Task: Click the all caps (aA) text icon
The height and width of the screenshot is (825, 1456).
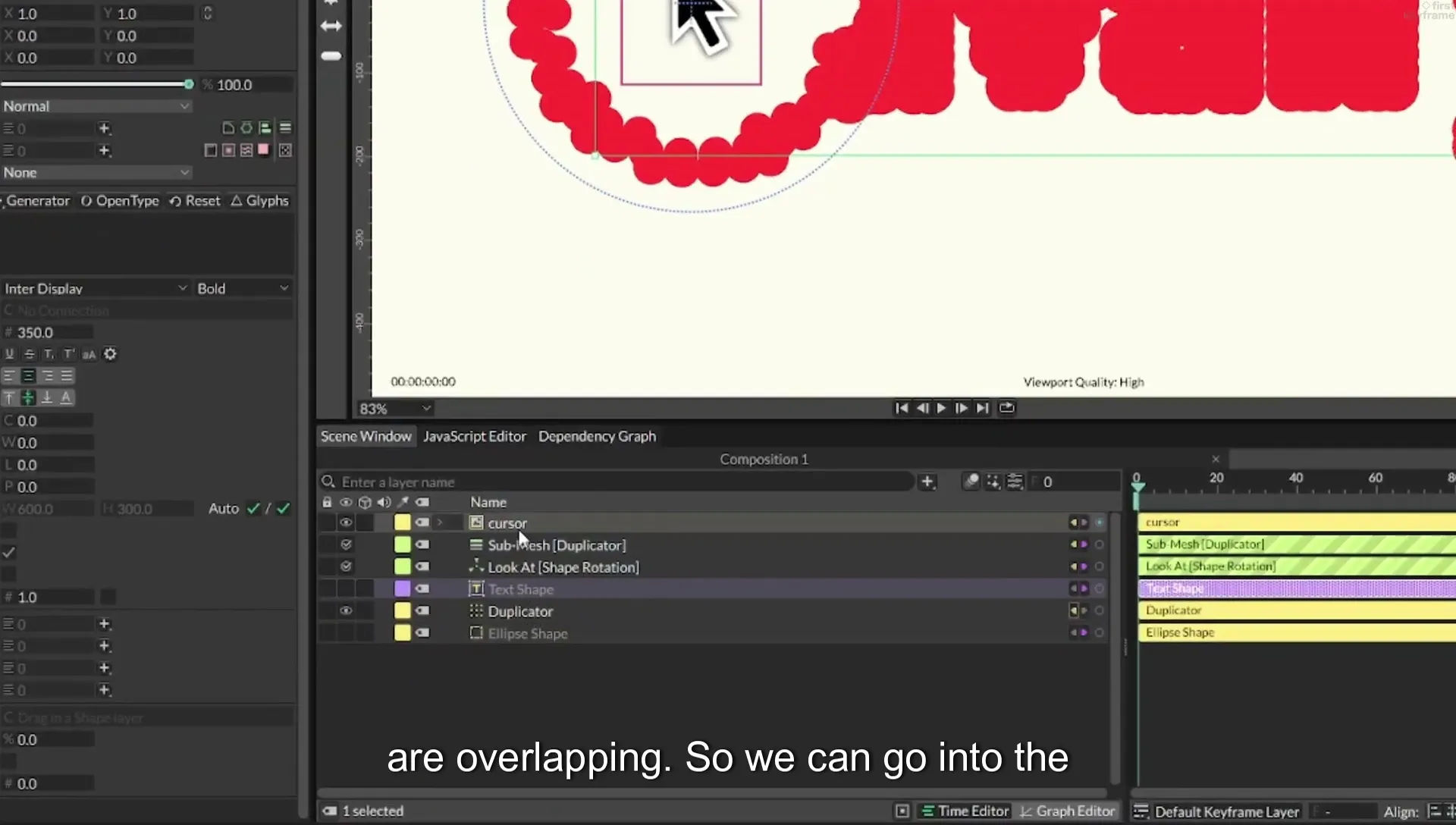Action: tap(89, 354)
